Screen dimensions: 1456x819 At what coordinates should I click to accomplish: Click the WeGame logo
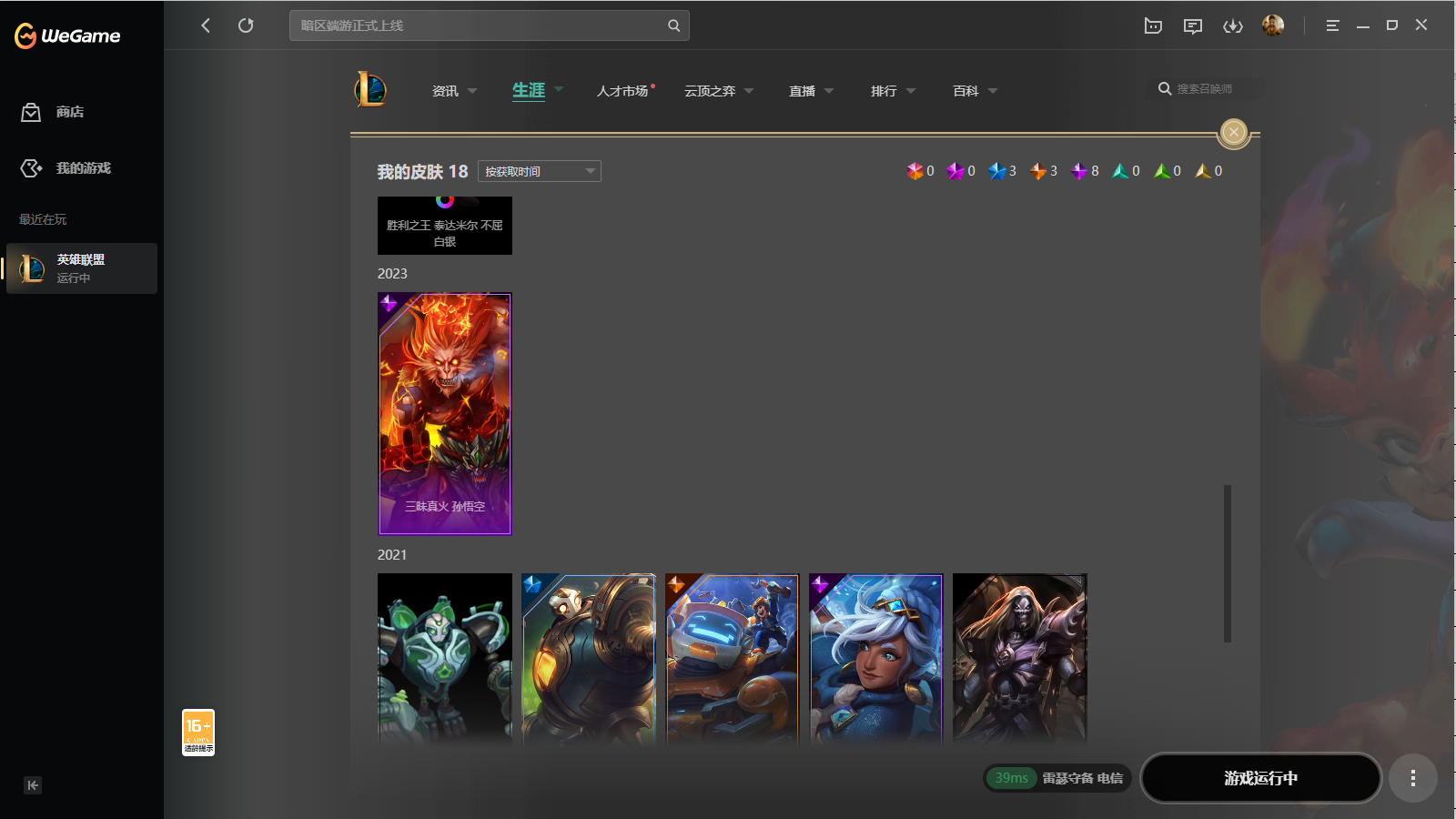[67, 35]
